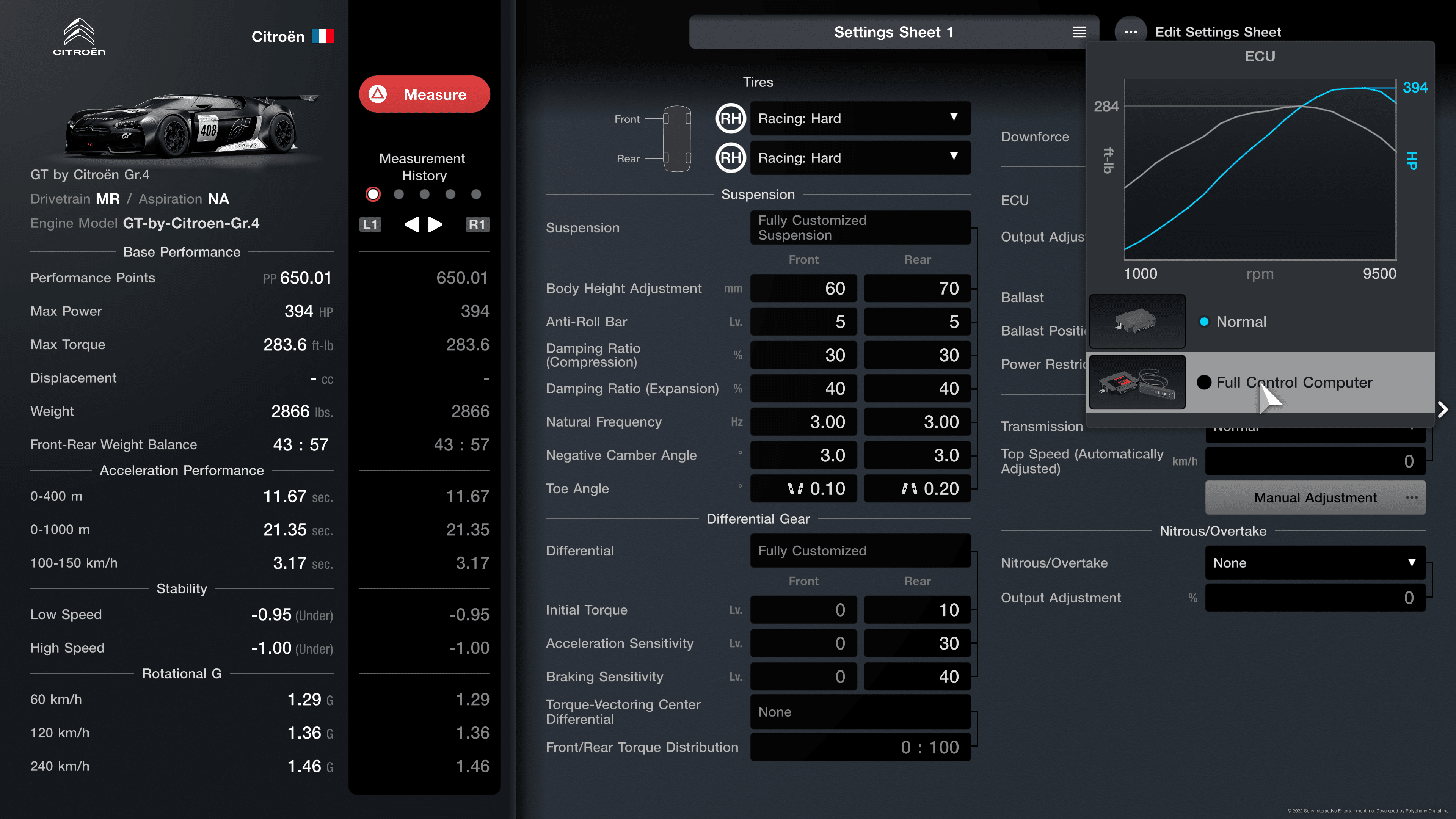1456x819 pixels.
Task: Click the L1 shoulder button icon
Action: (x=370, y=224)
